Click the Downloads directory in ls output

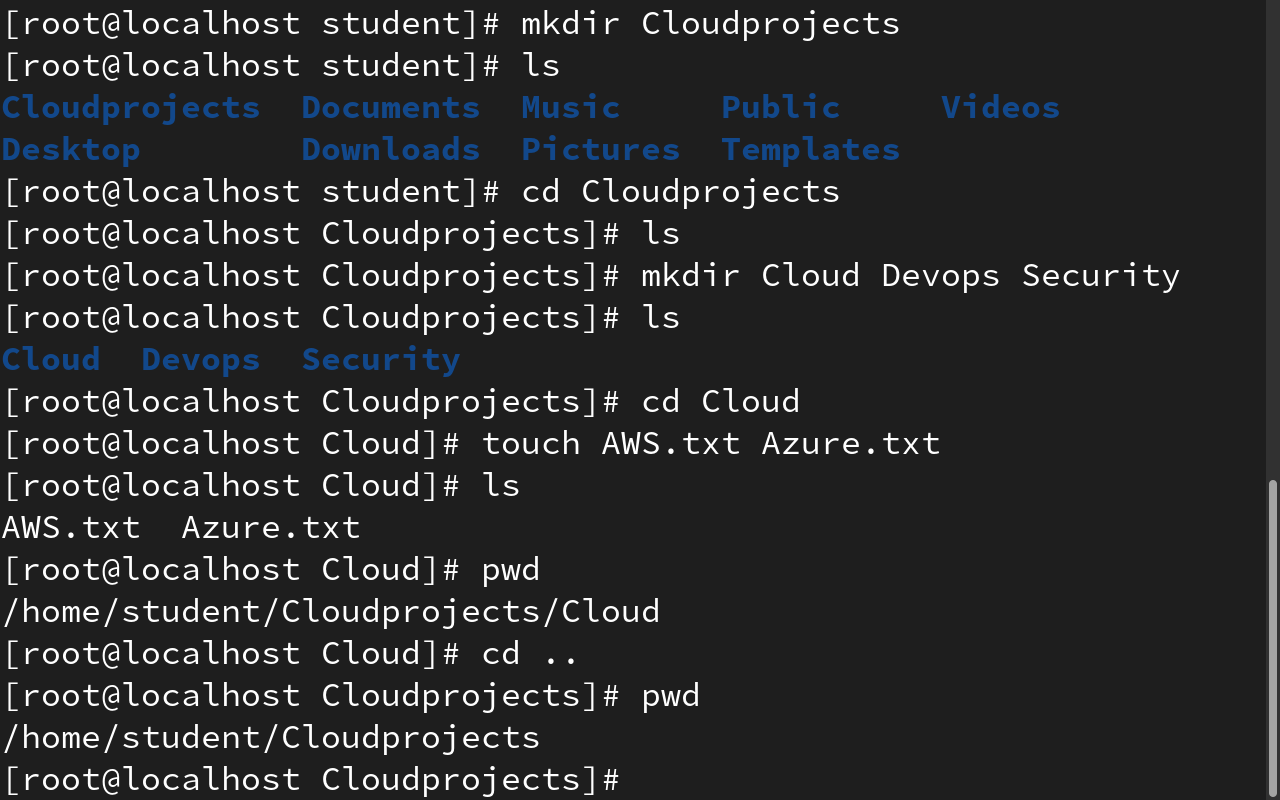point(391,149)
